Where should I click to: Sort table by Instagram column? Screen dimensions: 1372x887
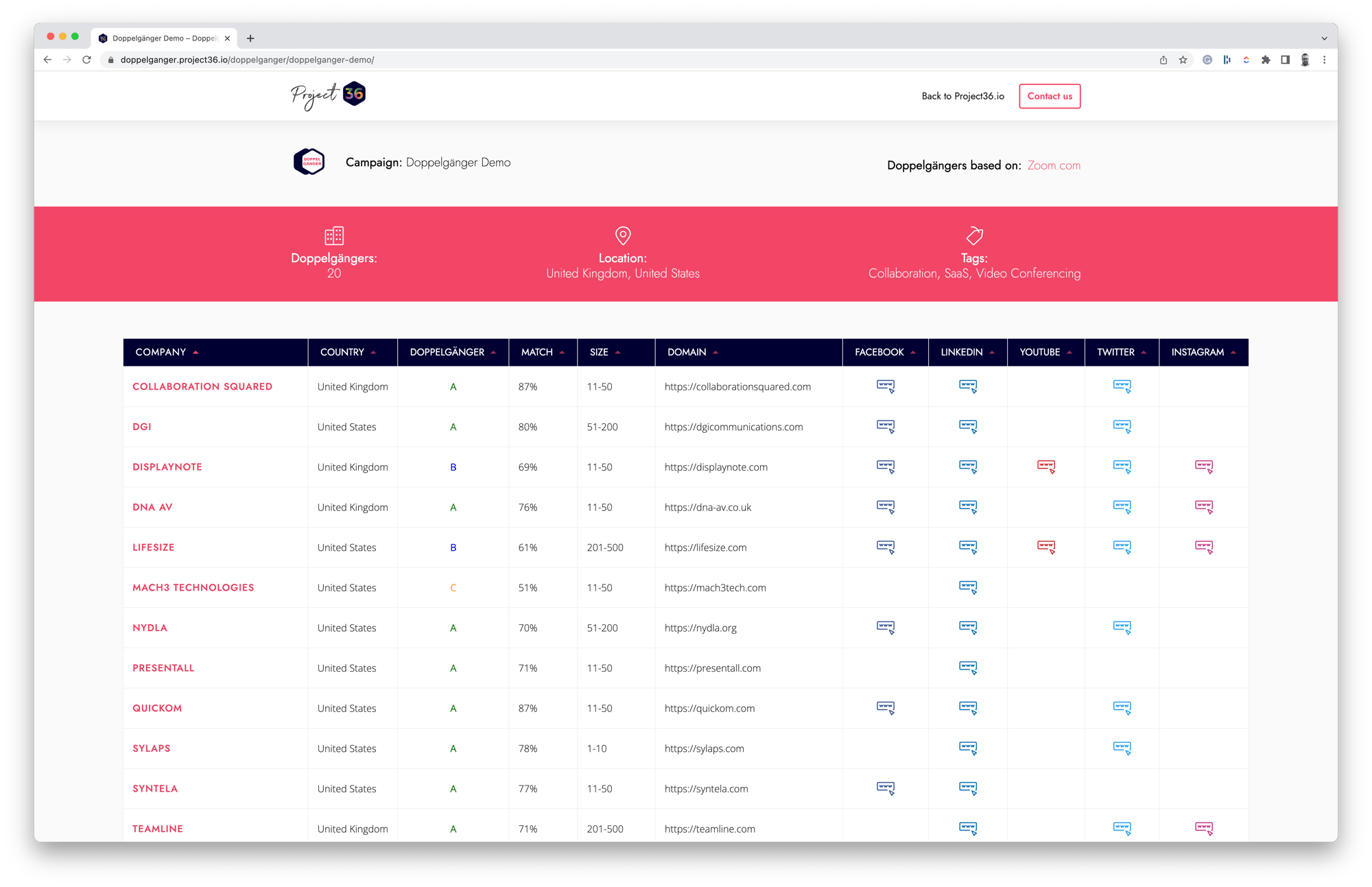[x=1203, y=352]
